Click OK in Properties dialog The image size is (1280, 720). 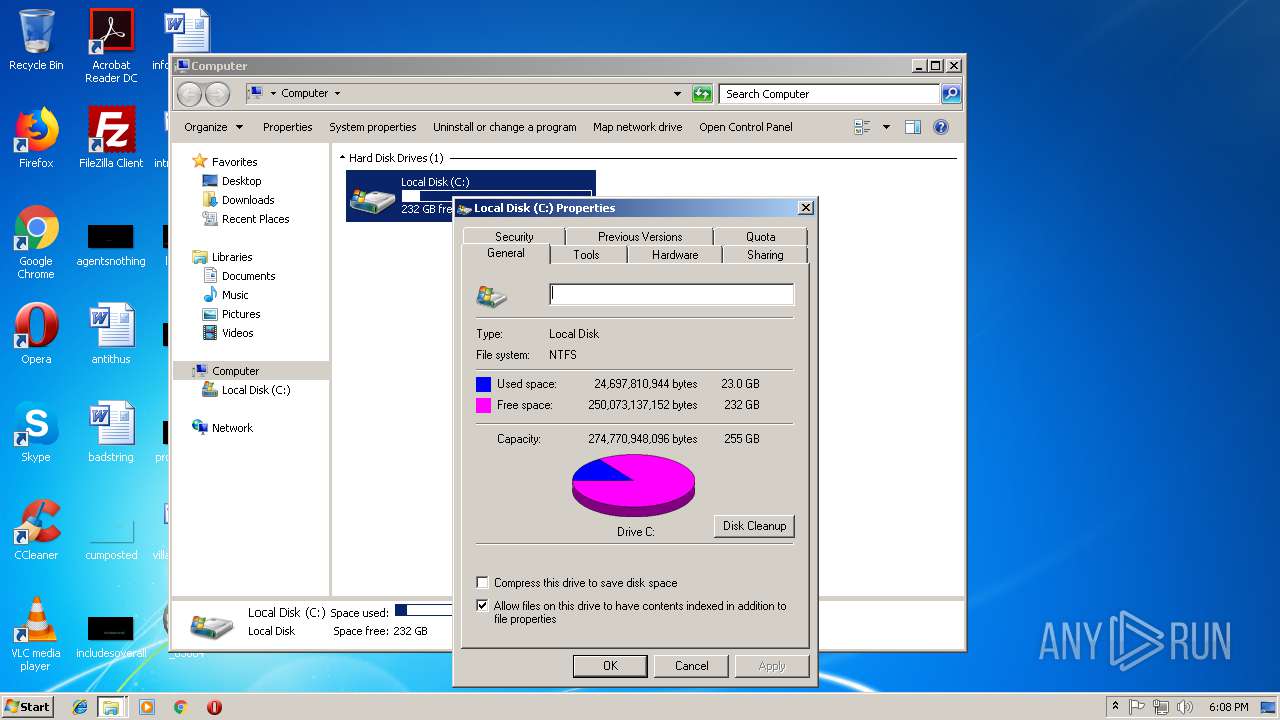coord(610,666)
